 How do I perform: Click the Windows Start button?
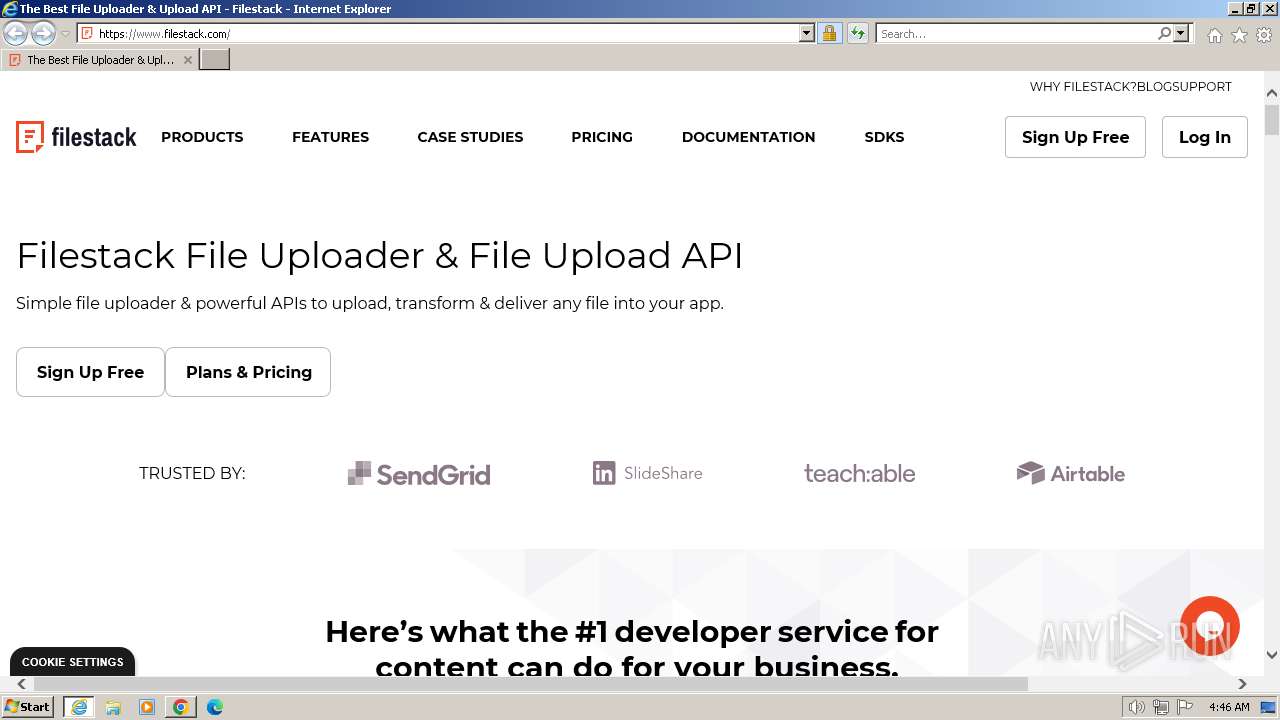coord(28,707)
